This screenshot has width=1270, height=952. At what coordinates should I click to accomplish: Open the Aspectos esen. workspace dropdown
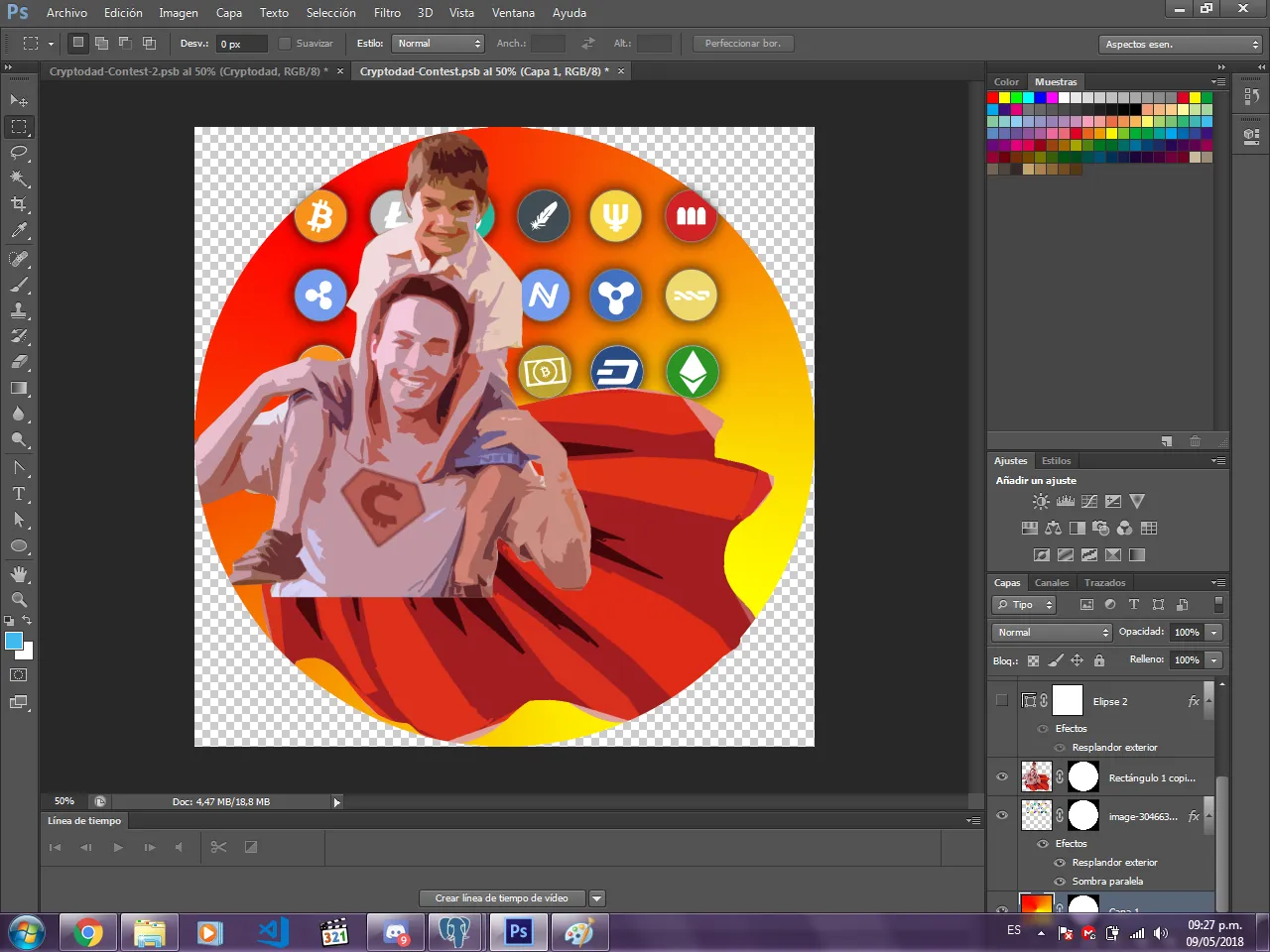click(1181, 45)
